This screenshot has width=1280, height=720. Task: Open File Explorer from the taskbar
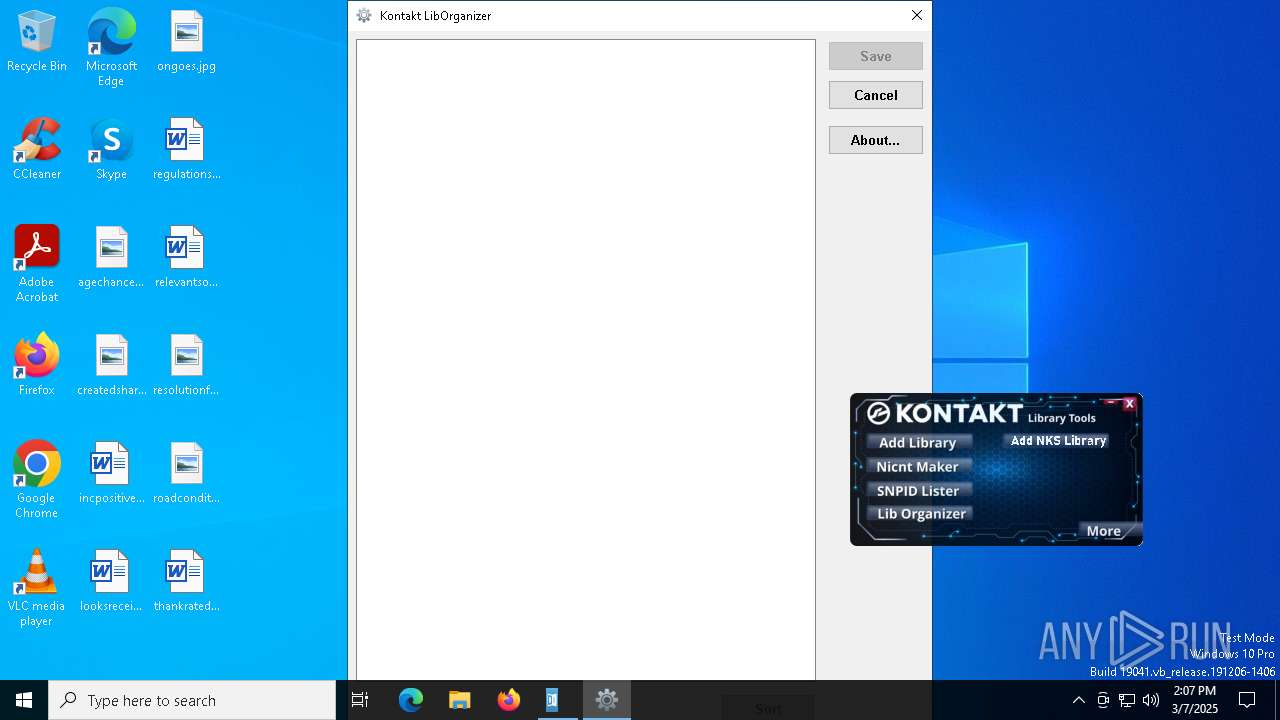[x=460, y=700]
